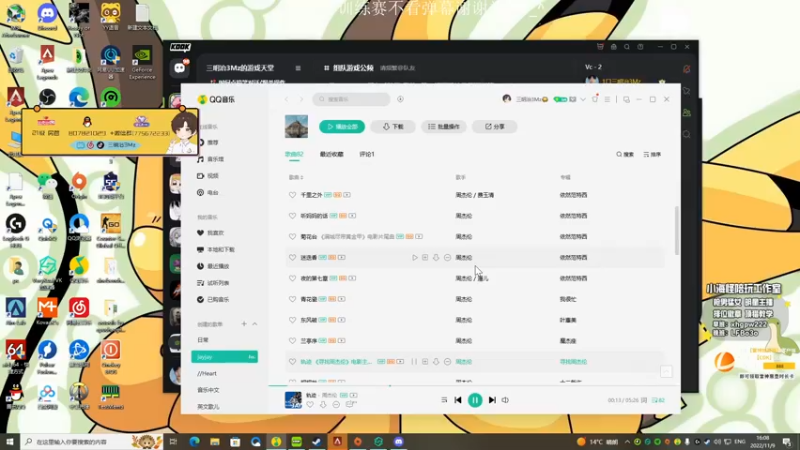Open MV of 千里之外

[347, 195]
